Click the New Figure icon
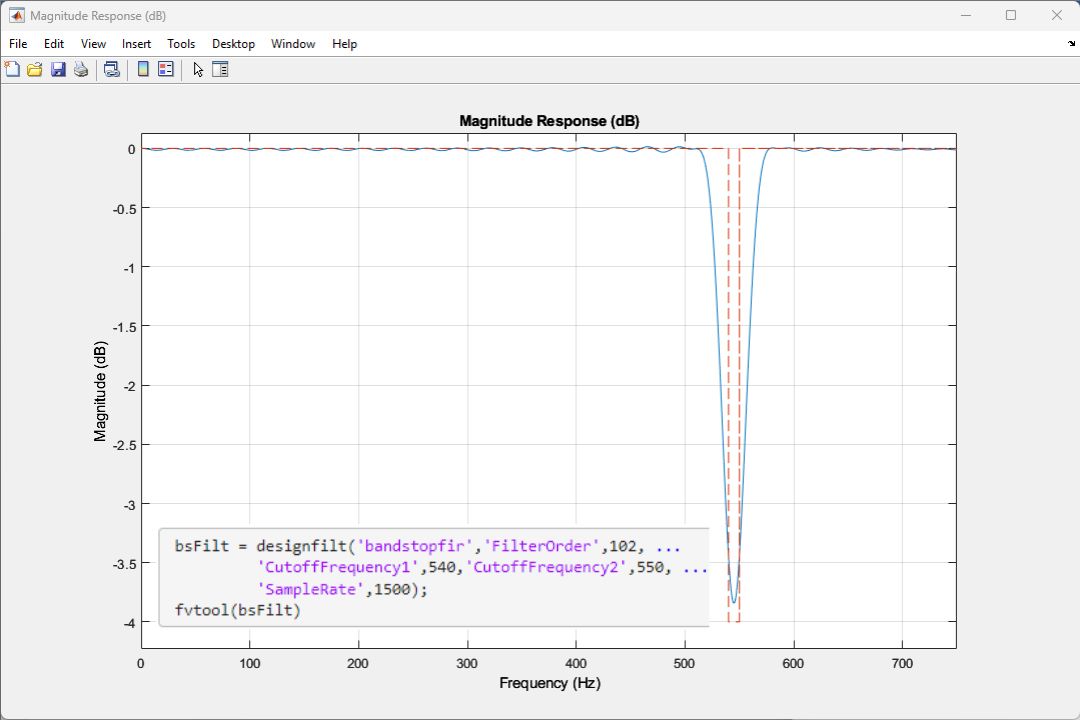 pyautogui.click(x=12, y=70)
